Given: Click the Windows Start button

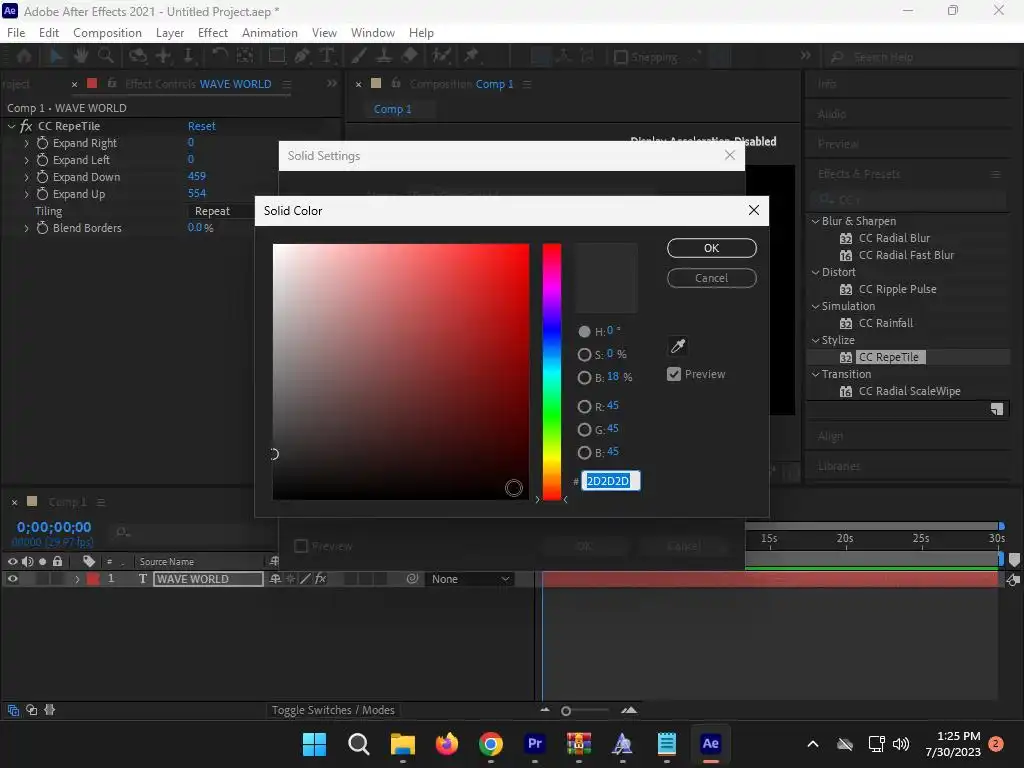Looking at the screenshot, I should coord(314,743).
